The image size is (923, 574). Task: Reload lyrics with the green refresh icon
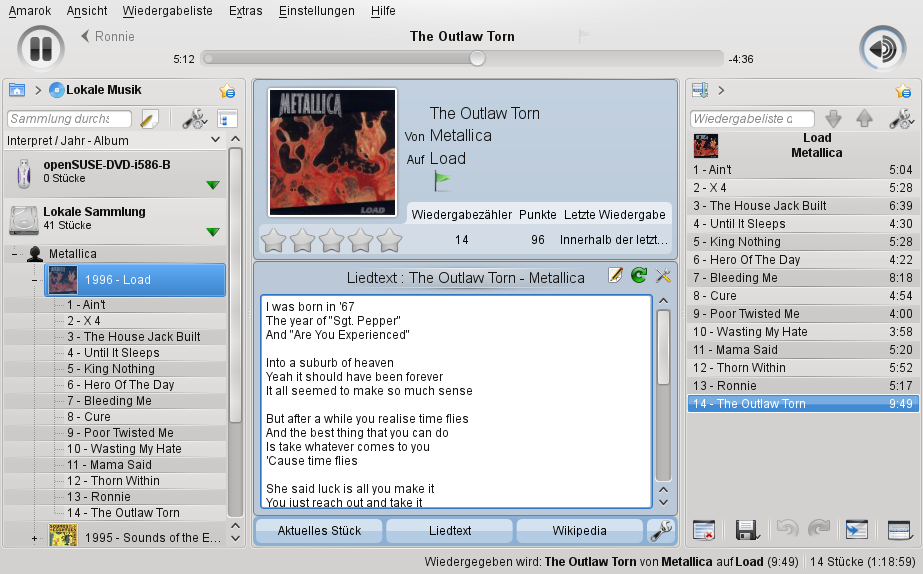click(639, 276)
